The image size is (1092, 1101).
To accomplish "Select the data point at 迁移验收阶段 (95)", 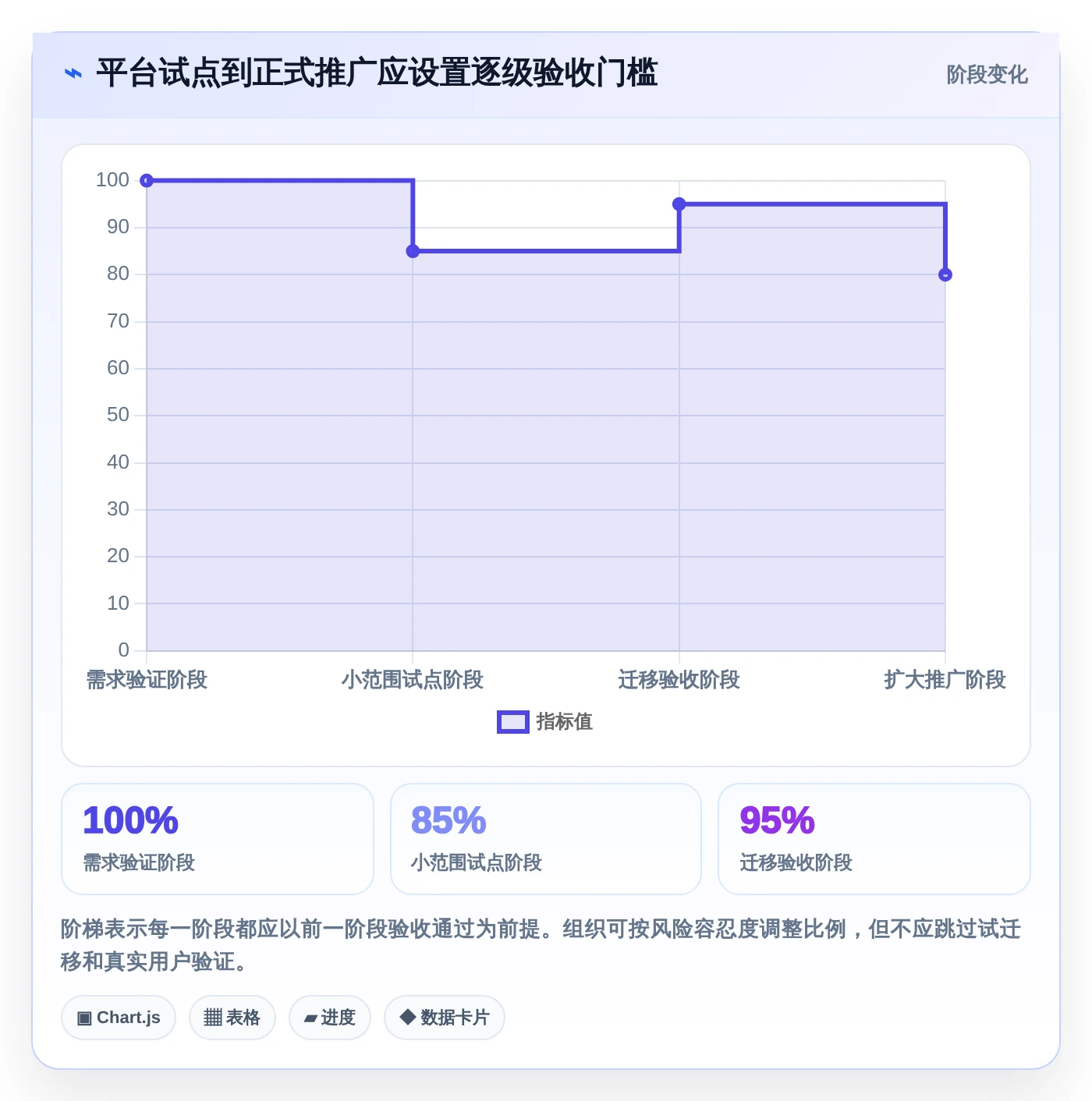I will 679,204.
